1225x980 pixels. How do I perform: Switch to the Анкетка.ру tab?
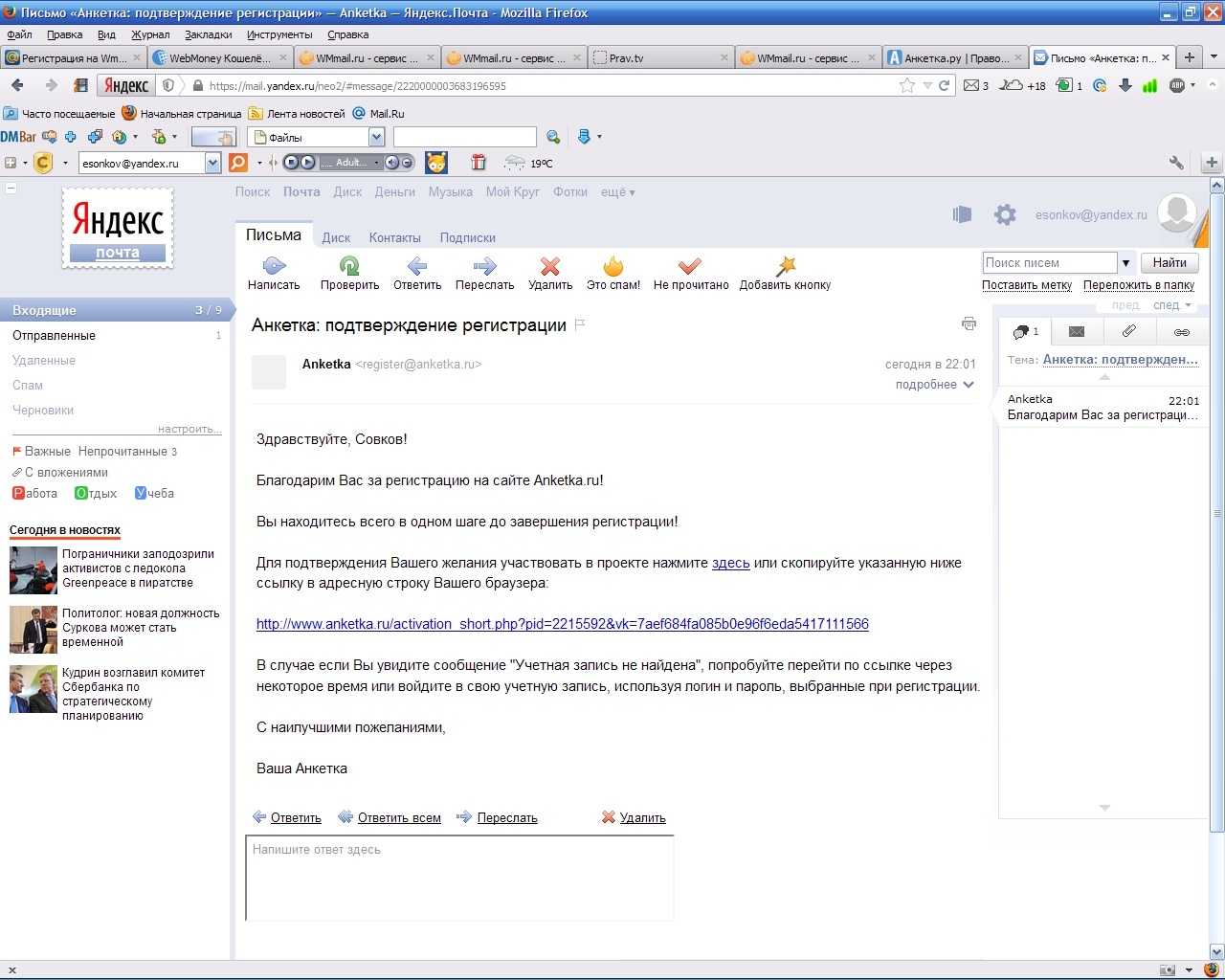point(954,57)
